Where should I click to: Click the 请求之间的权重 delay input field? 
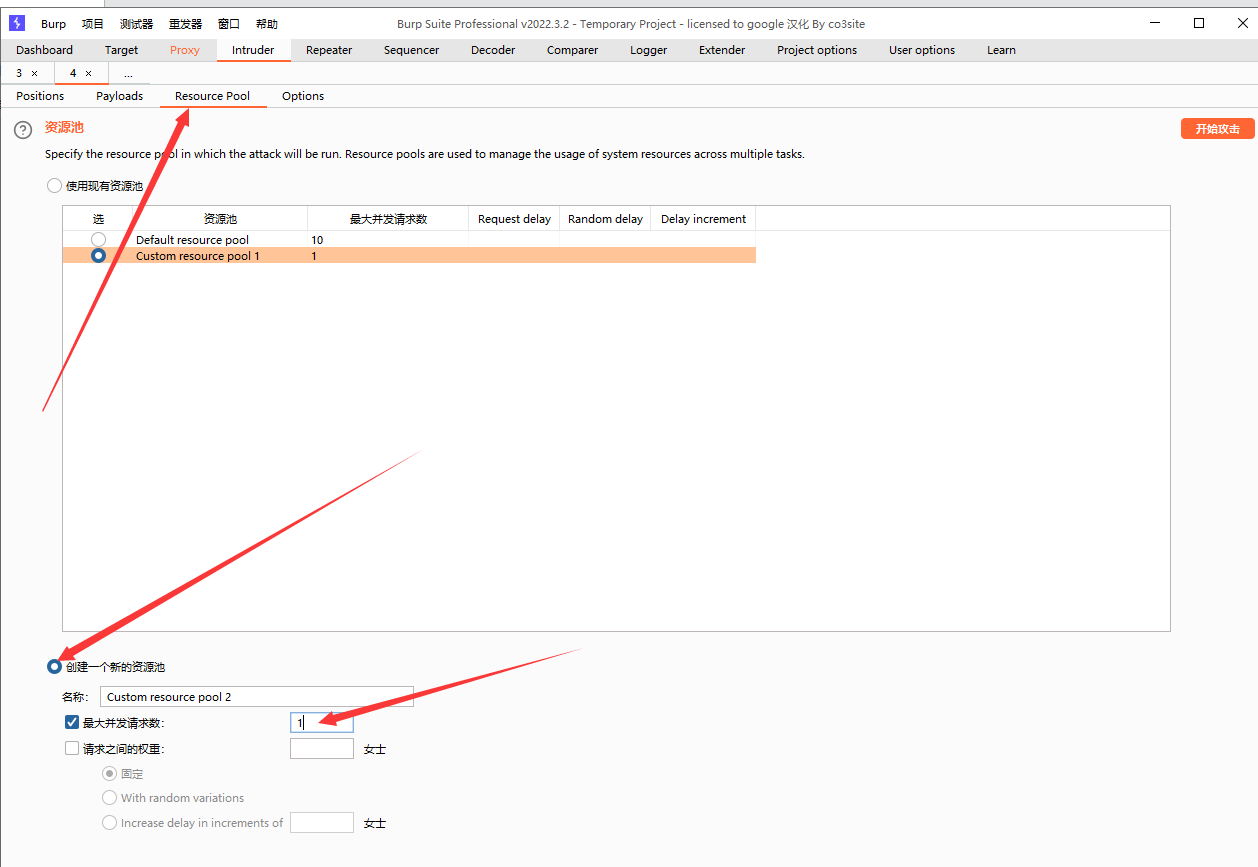click(x=322, y=748)
